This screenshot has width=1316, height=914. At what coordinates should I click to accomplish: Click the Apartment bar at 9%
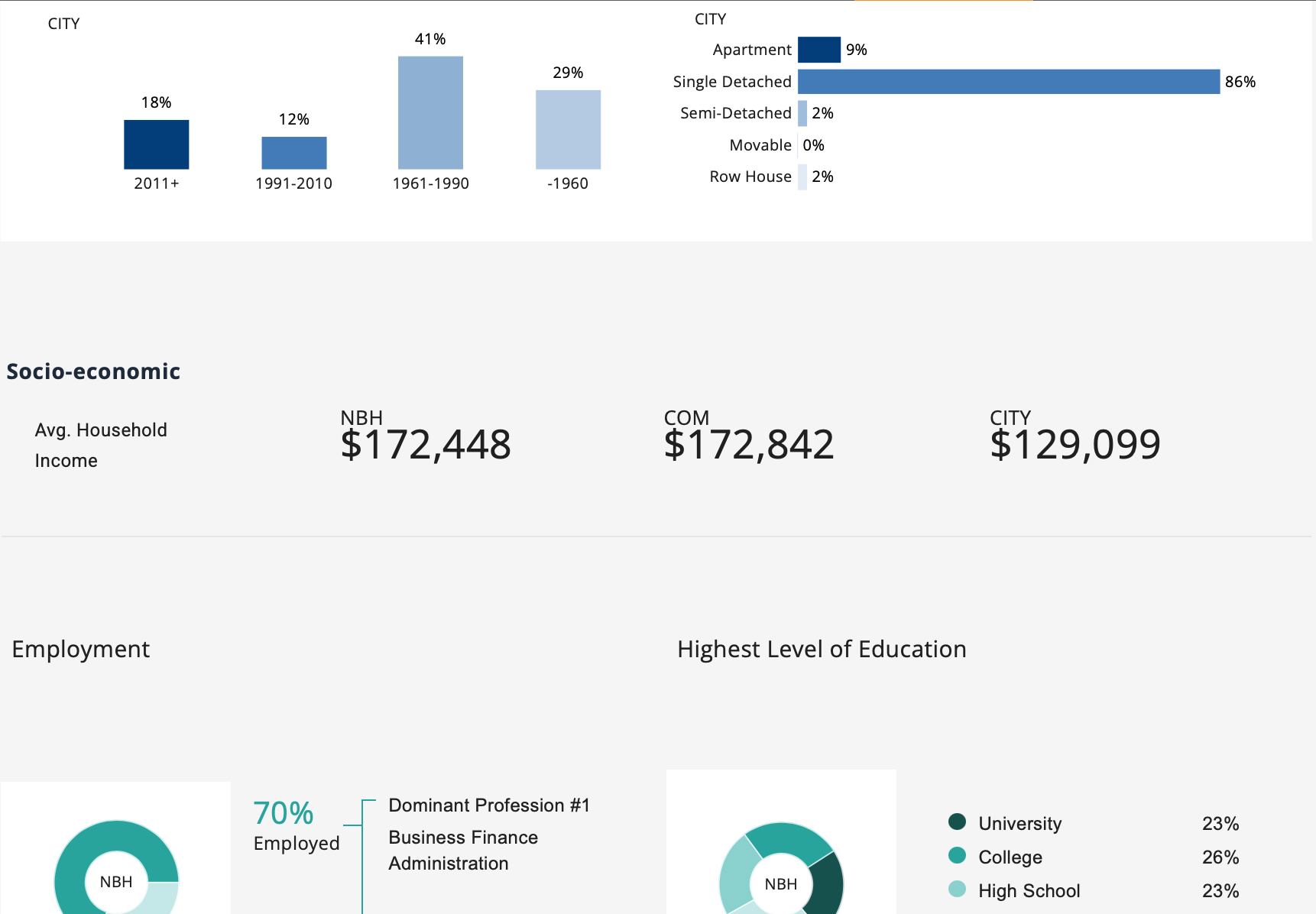point(818,50)
